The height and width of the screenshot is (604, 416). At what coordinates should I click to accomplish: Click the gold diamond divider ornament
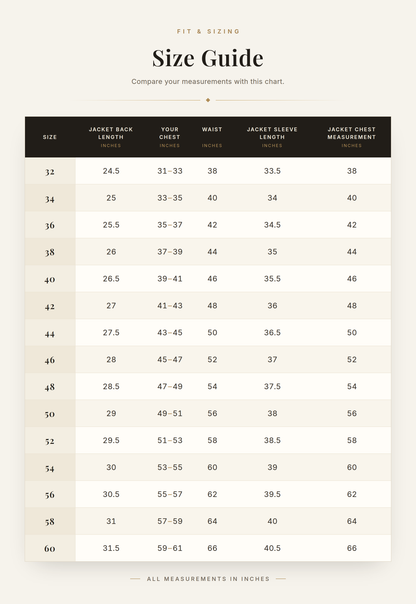pyautogui.click(x=208, y=100)
